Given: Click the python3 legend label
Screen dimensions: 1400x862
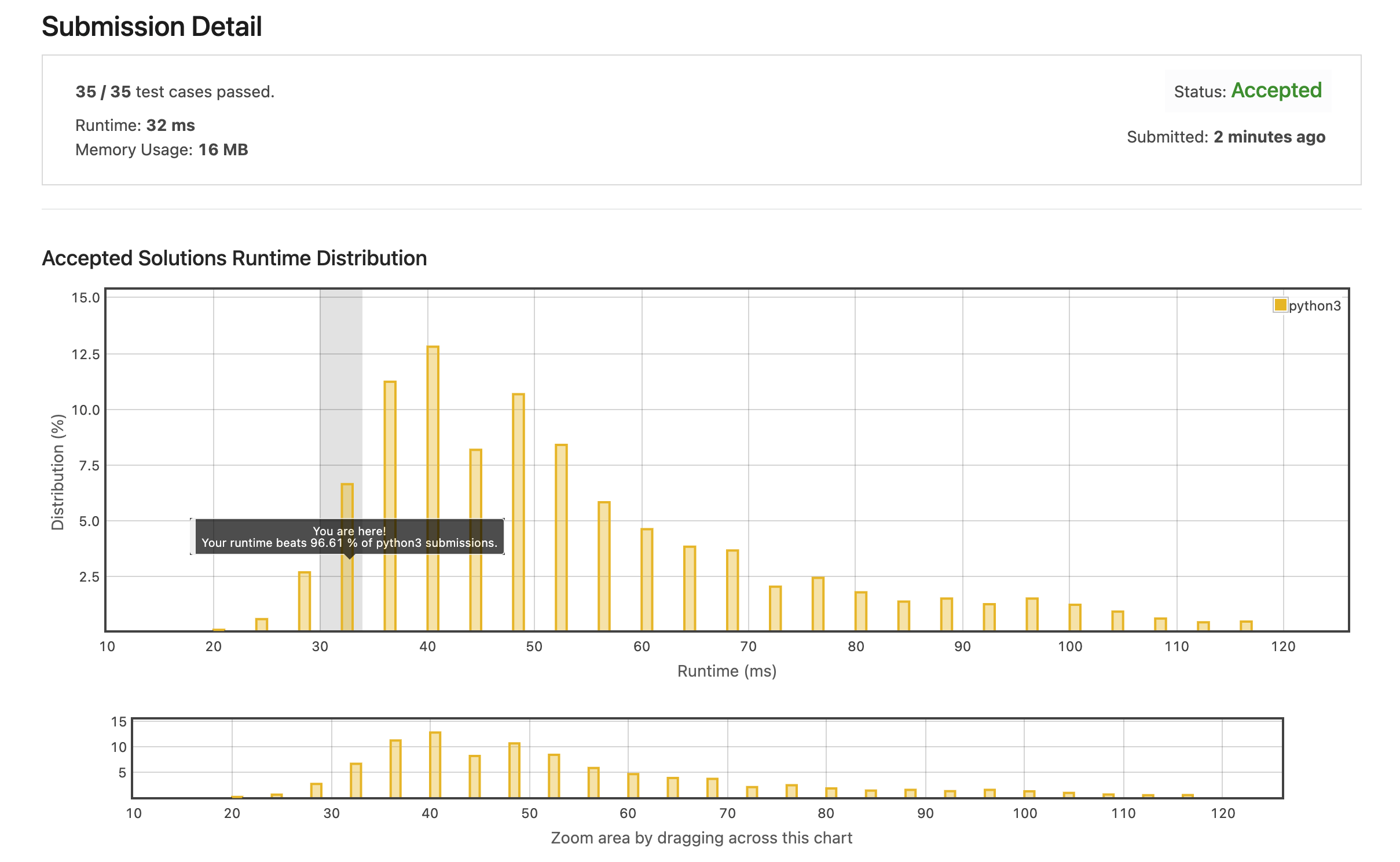Looking at the screenshot, I should coord(1314,306).
